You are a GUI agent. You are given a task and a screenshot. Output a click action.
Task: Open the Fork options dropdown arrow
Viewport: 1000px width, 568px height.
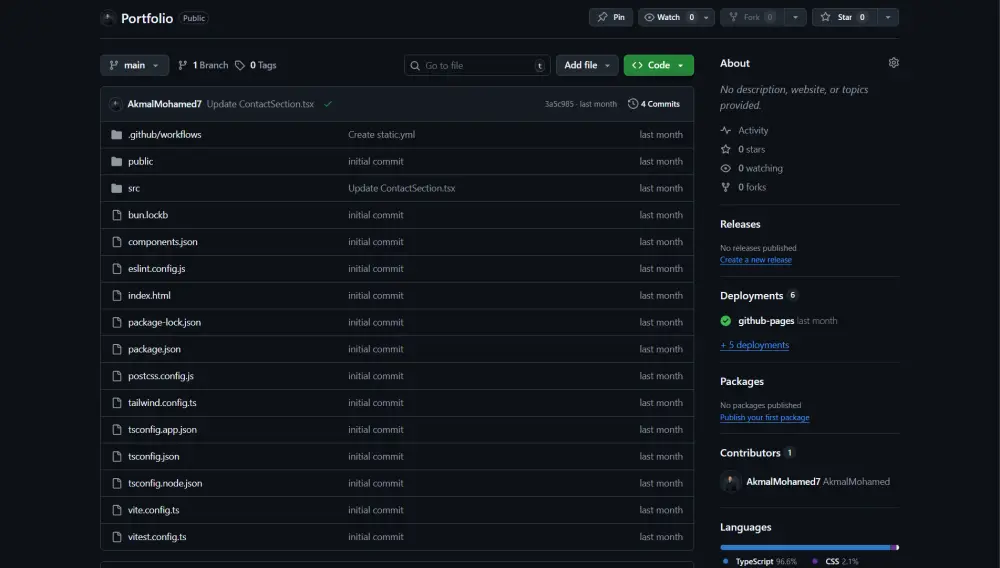tap(795, 17)
